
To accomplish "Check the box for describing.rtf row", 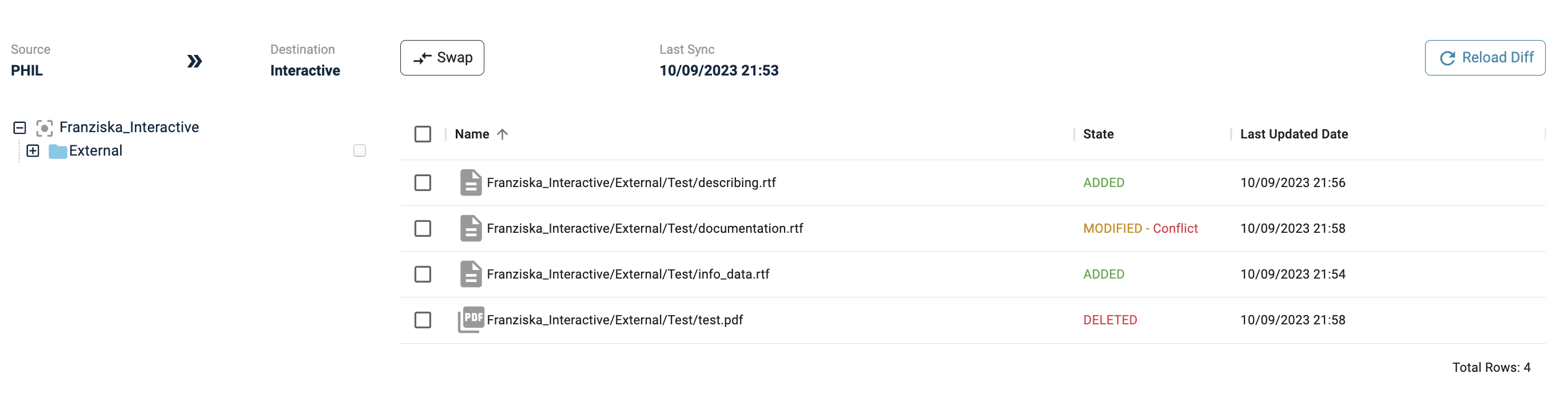I will pos(423,182).
